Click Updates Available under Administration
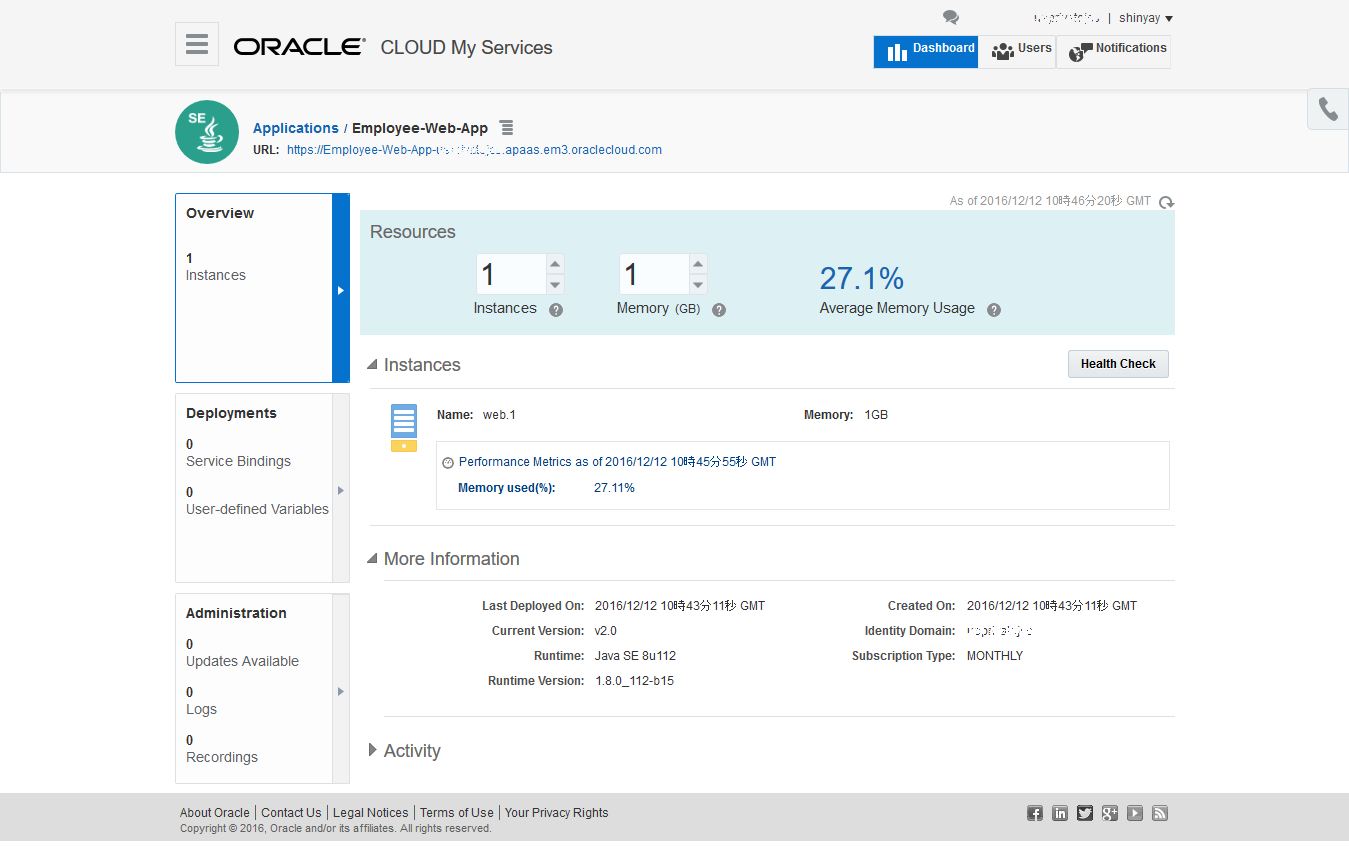The width and height of the screenshot is (1349, 847). 242,661
